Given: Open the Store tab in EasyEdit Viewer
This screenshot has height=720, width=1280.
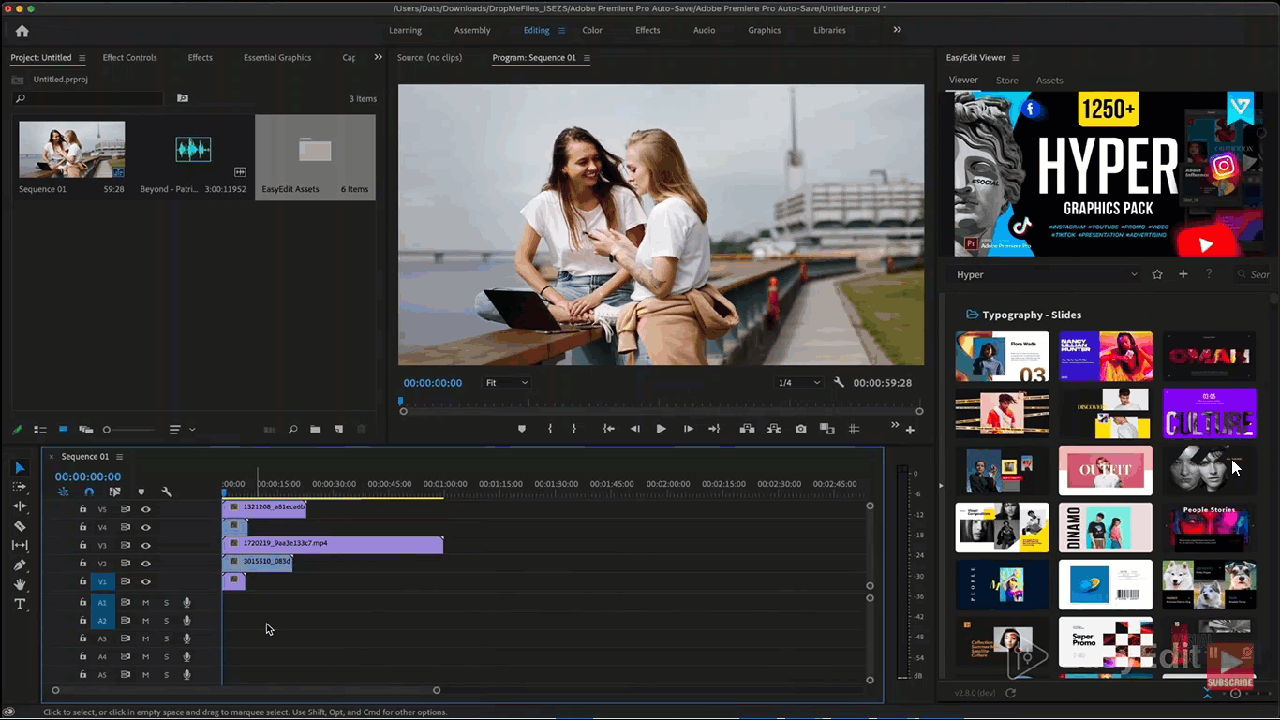Looking at the screenshot, I should pos(1007,80).
